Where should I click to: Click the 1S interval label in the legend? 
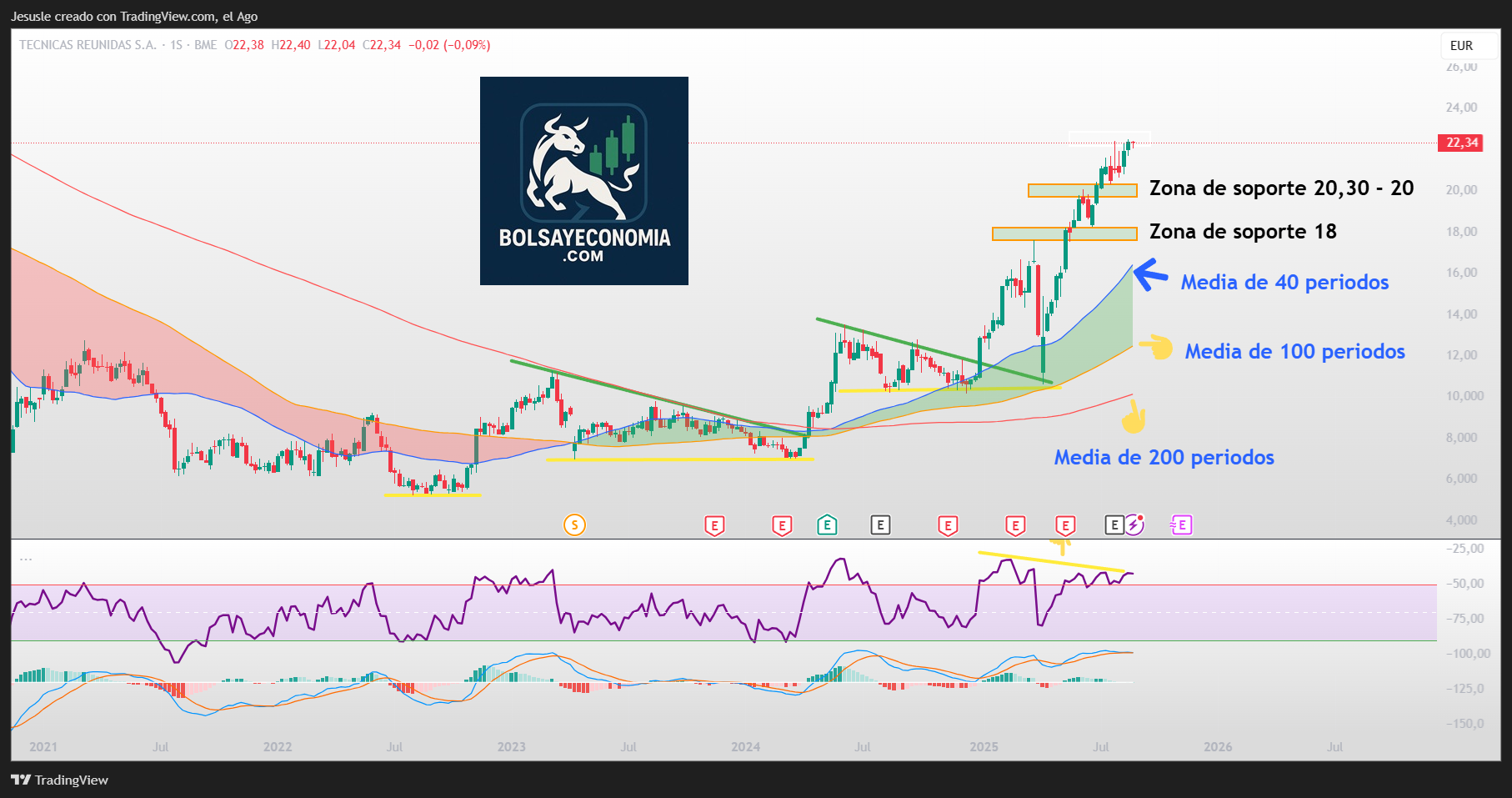[176, 45]
